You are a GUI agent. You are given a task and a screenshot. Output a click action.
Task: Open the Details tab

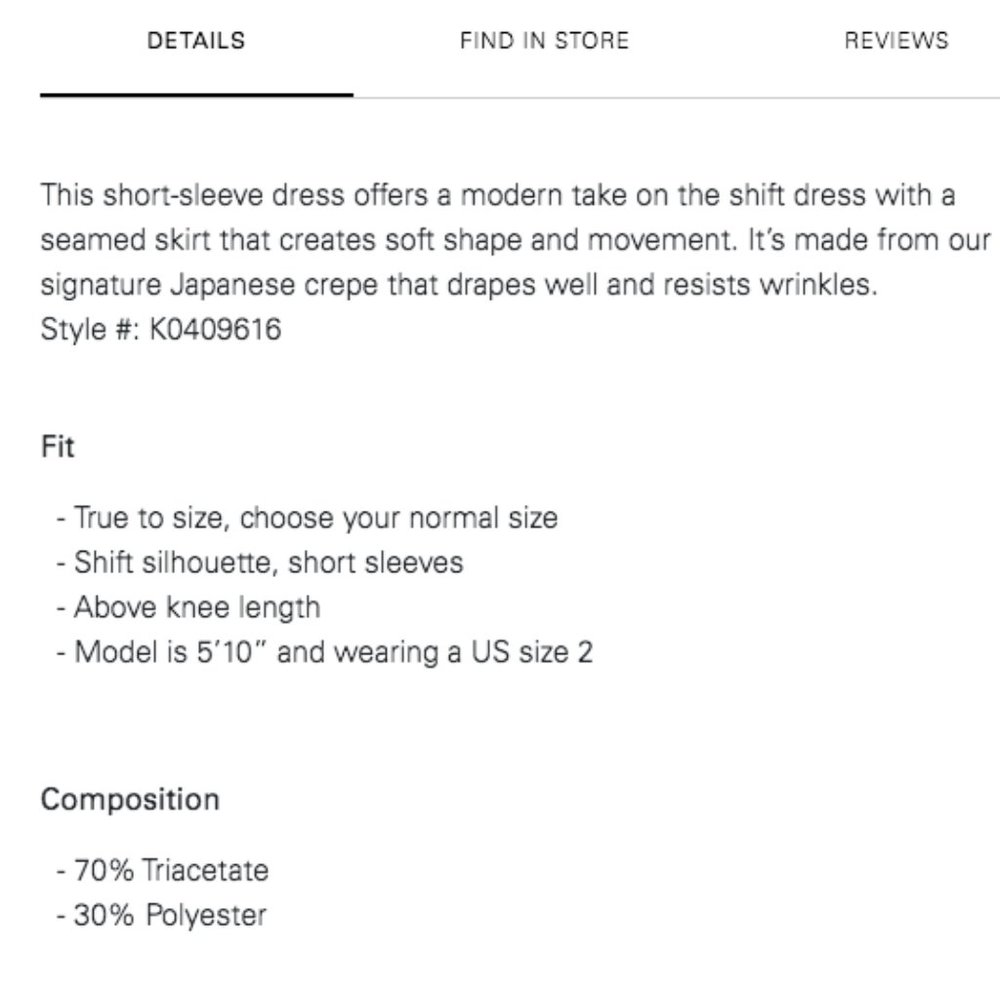[x=196, y=41]
